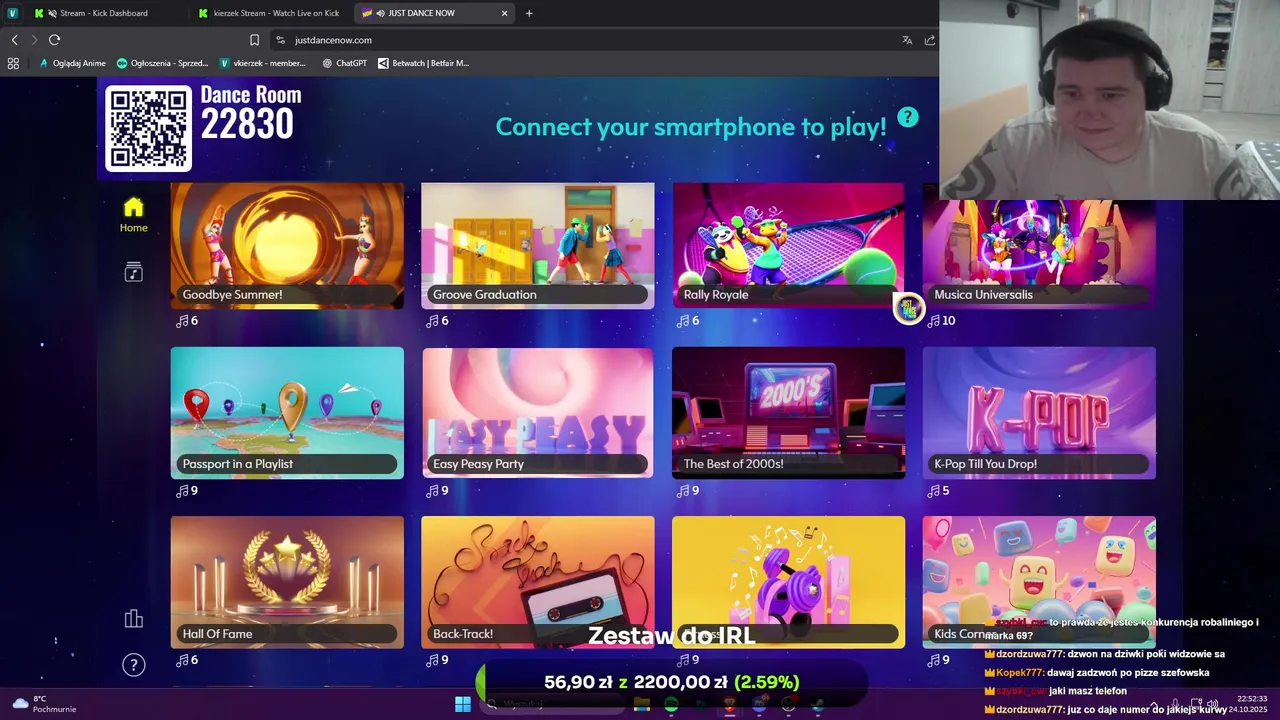Click the translate page icon

click(907, 40)
